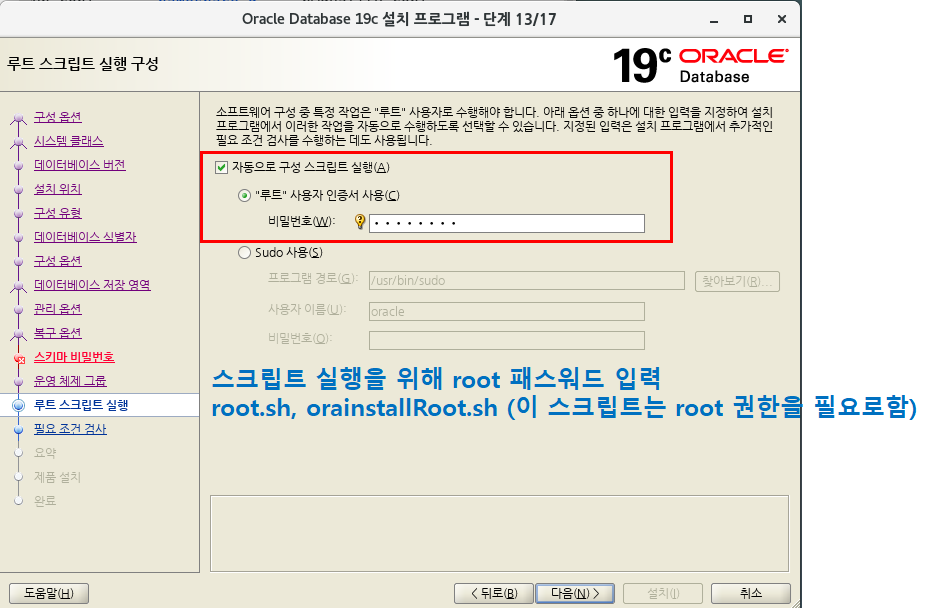Click the step marker beside 필요 조건 검사
The image size is (933, 608).
pos(18,429)
